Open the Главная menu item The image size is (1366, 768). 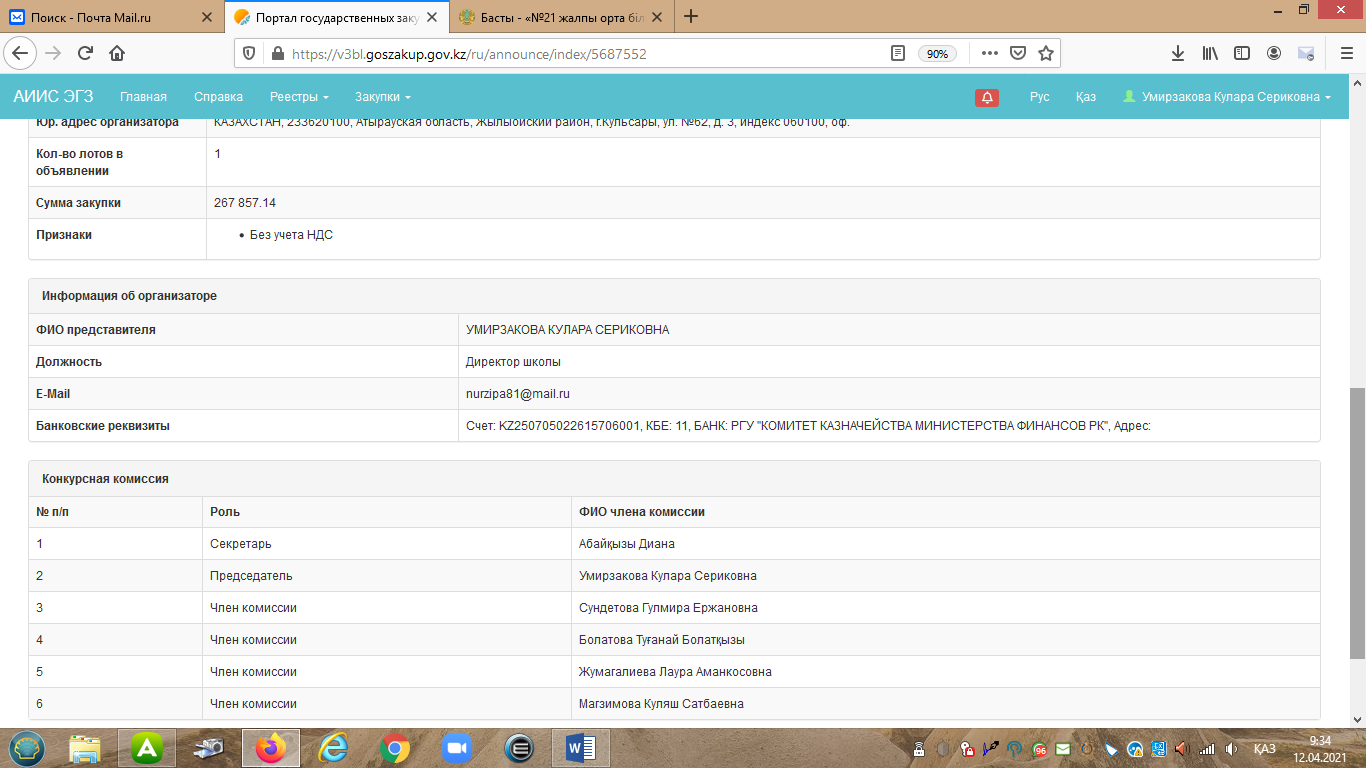point(143,97)
